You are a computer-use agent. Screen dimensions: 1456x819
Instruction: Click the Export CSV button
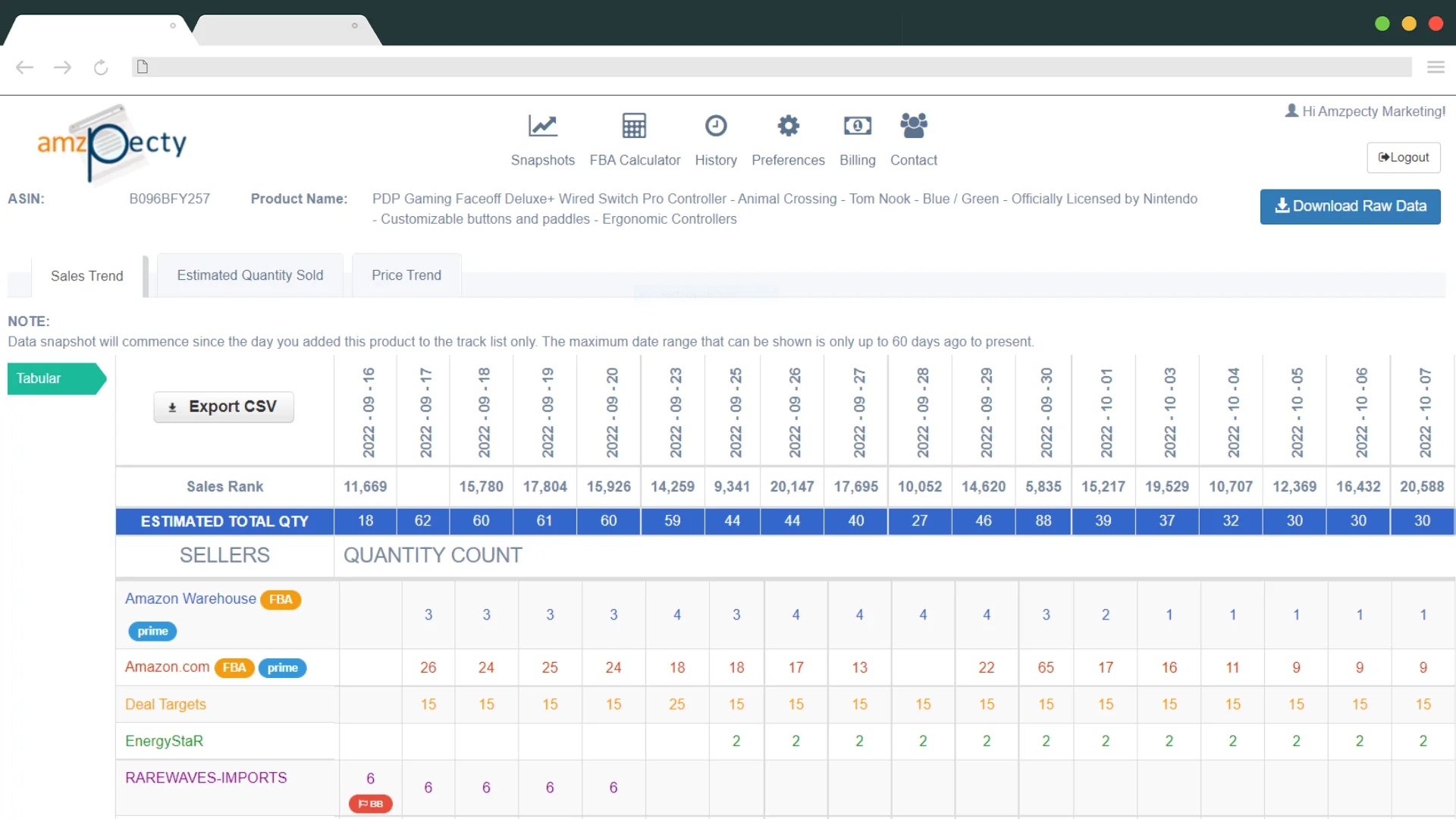(222, 406)
